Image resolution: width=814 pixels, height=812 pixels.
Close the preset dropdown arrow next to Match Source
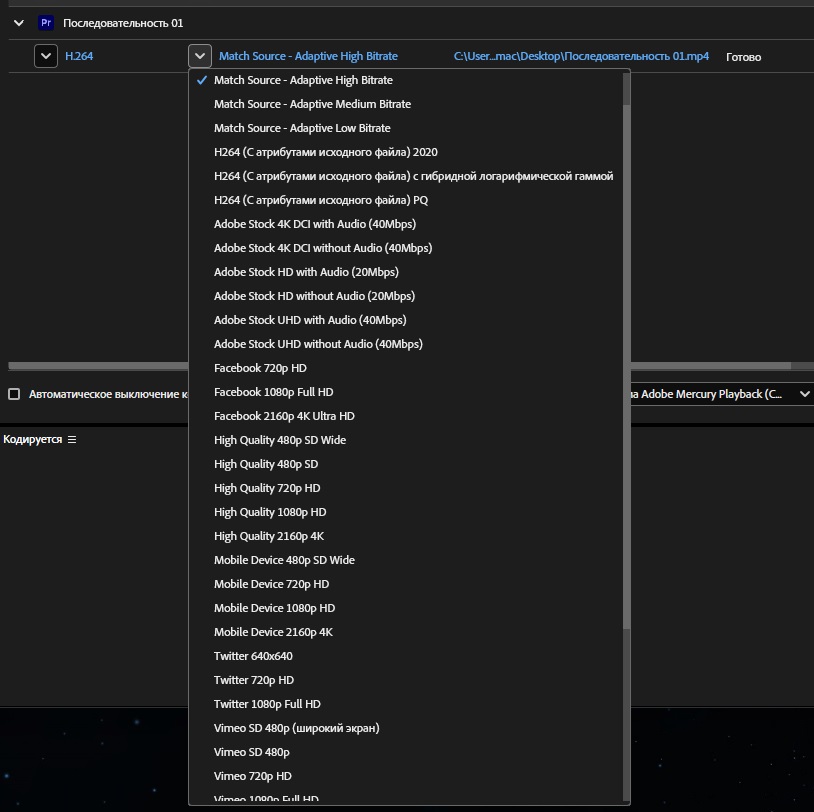[x=200, y=56]
